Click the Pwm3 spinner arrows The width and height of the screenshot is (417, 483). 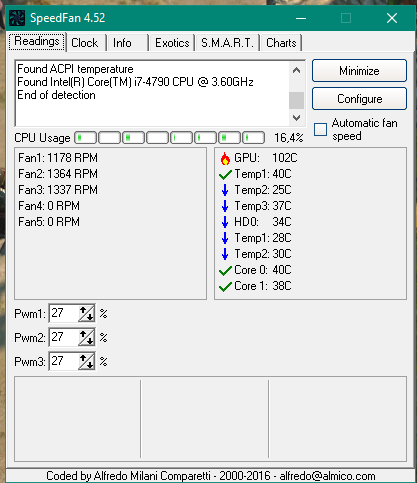pyautogui.click(x=86, y=361)
